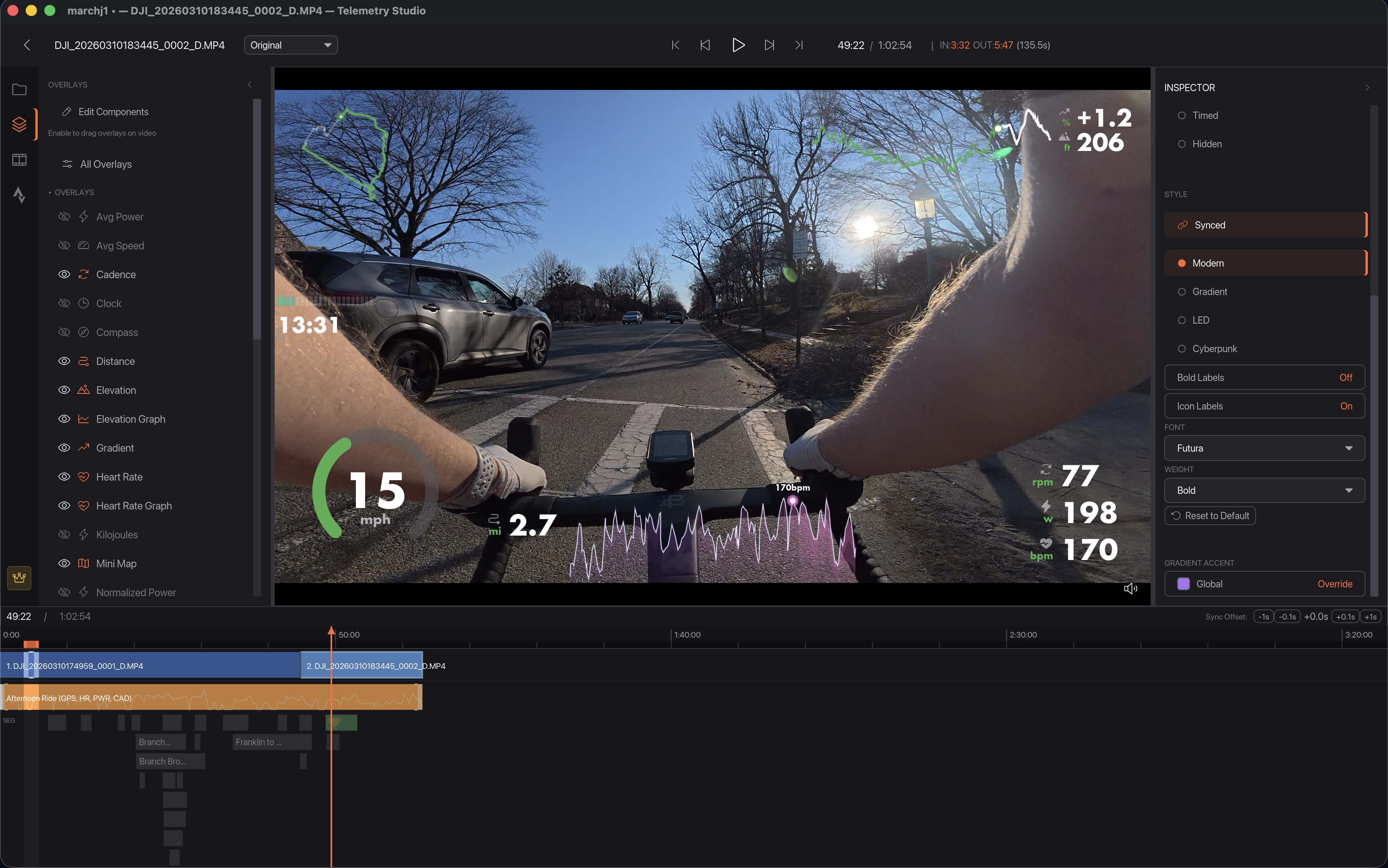Select the Cyberpunk style radio option
Viewport: 1388px width, 868px height.
[x=1182, y=348]
